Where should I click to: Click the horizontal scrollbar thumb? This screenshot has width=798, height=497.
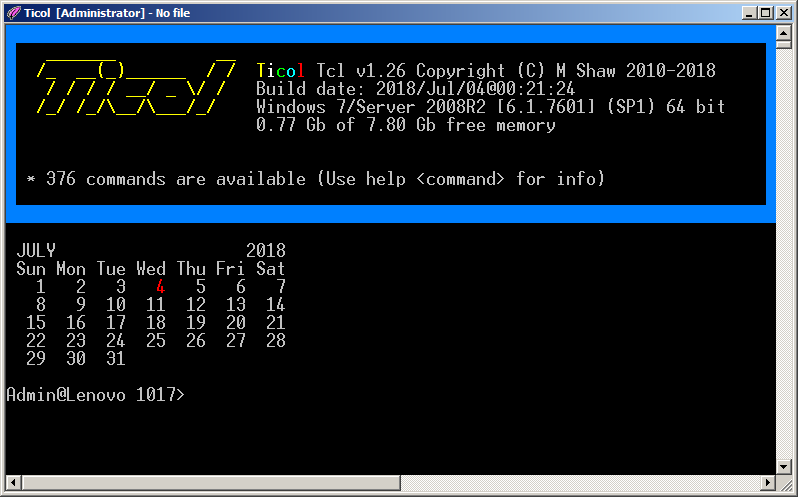pyautogui.click(x=211, y=482)
